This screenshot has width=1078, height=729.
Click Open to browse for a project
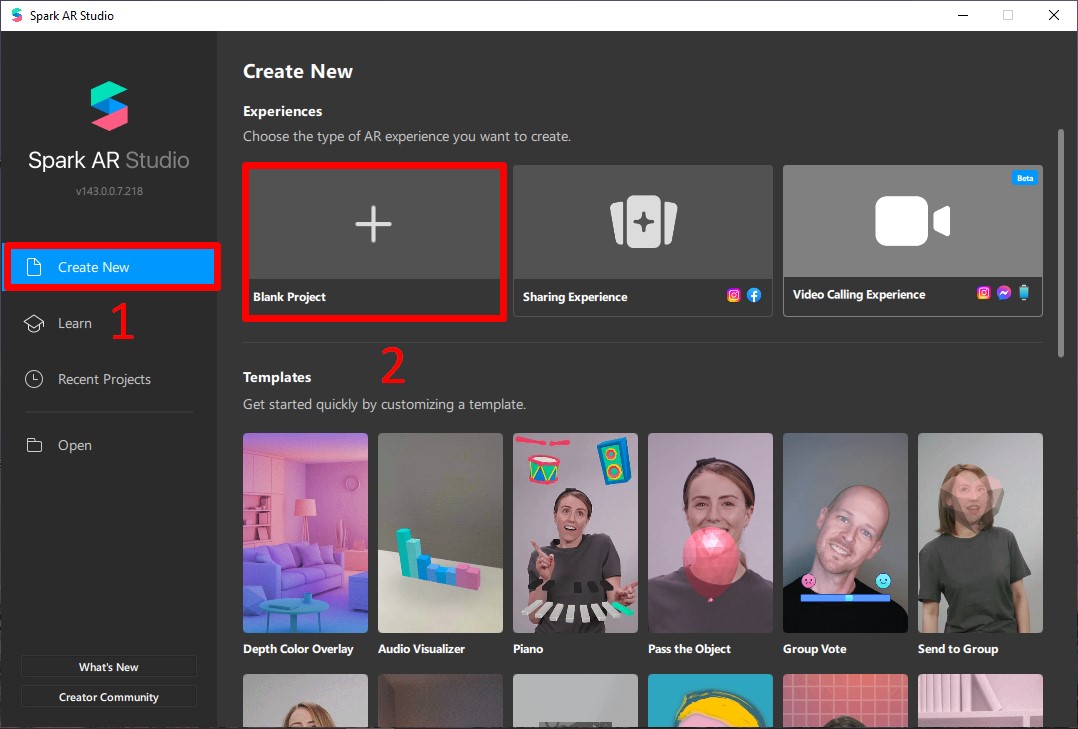[74, 445]
